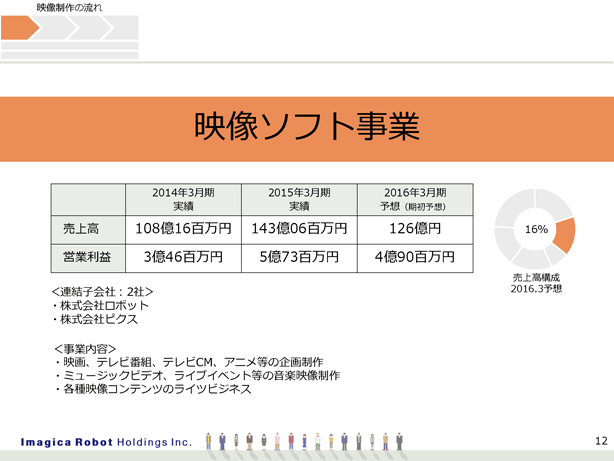Click the cell 108億16百万円

pyautogui.click(x=183, y=229)
